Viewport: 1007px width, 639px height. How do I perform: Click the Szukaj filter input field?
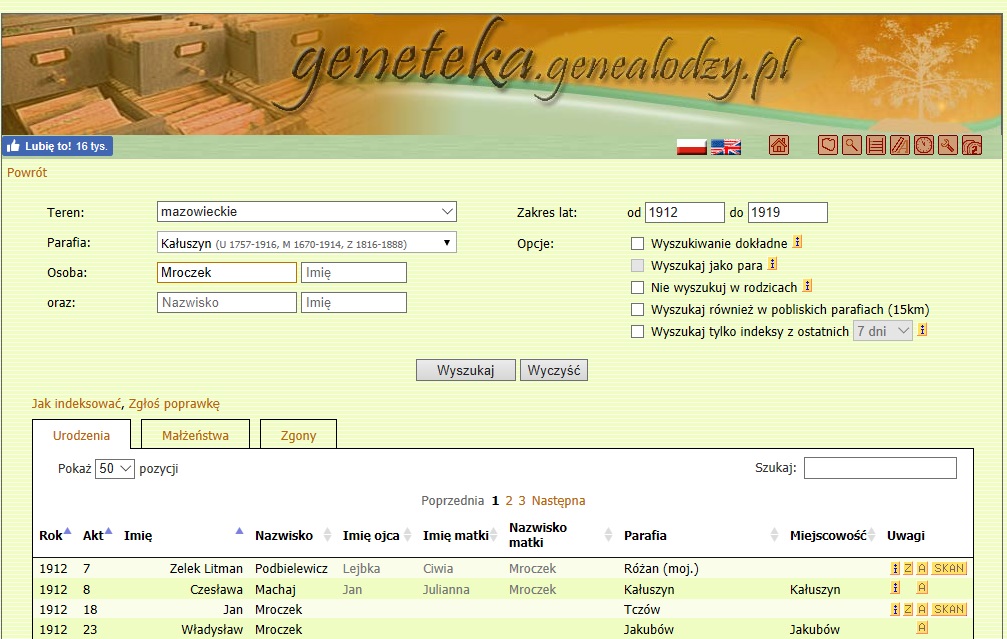(x=880, y=468)
